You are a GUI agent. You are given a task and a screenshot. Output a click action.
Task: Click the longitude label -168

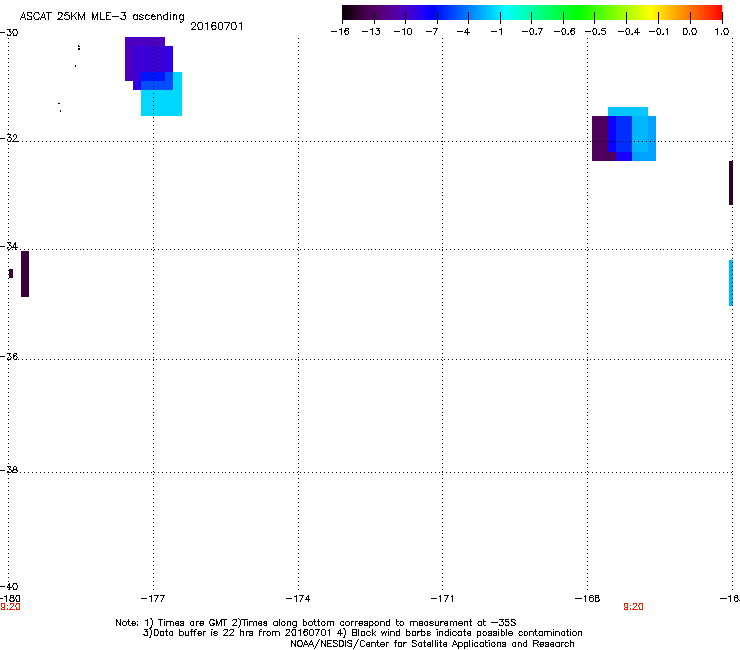(588, 599)
